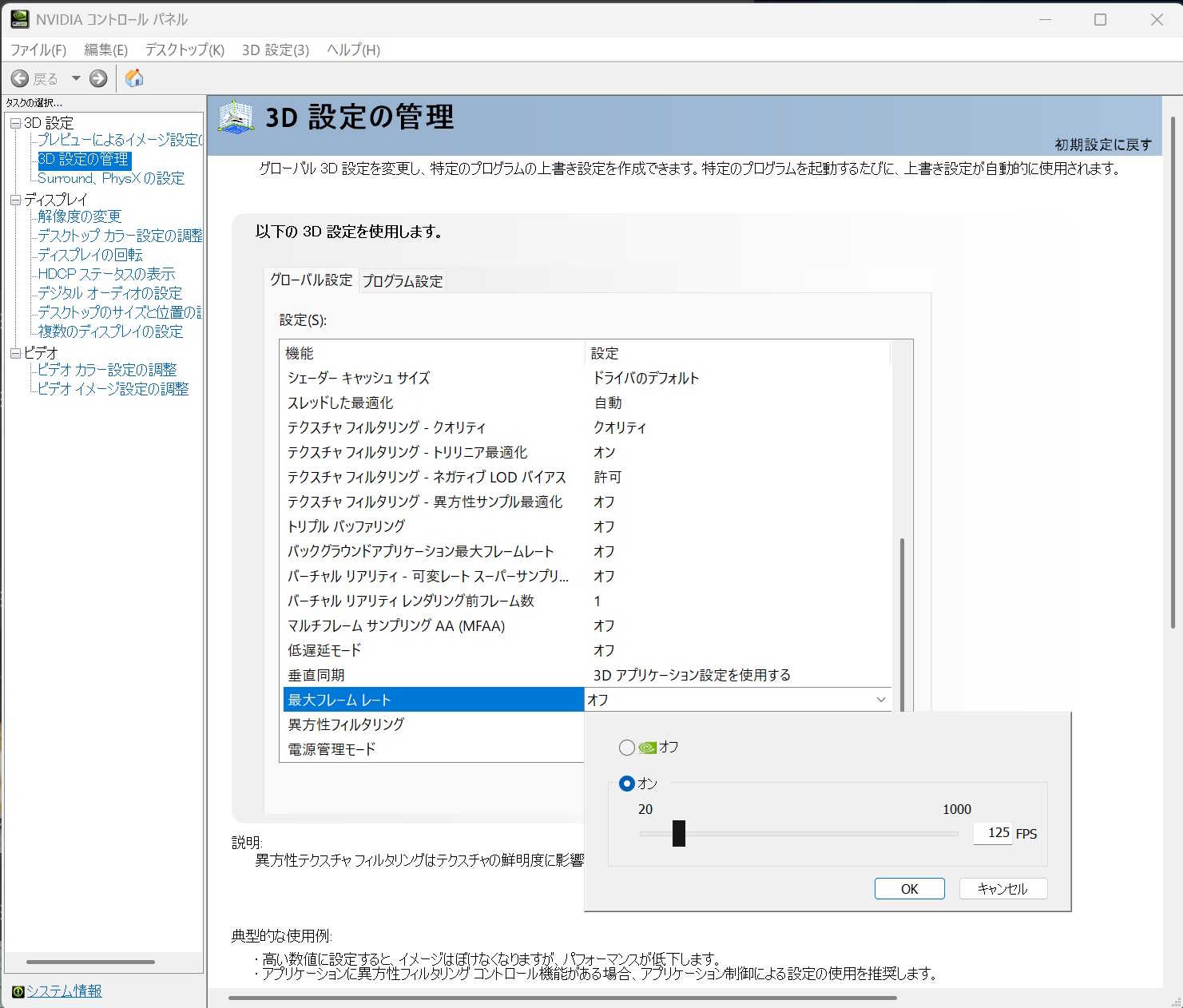Open HDCP ステータスの表示
Screen dimensions: 1183x1008
106,274
